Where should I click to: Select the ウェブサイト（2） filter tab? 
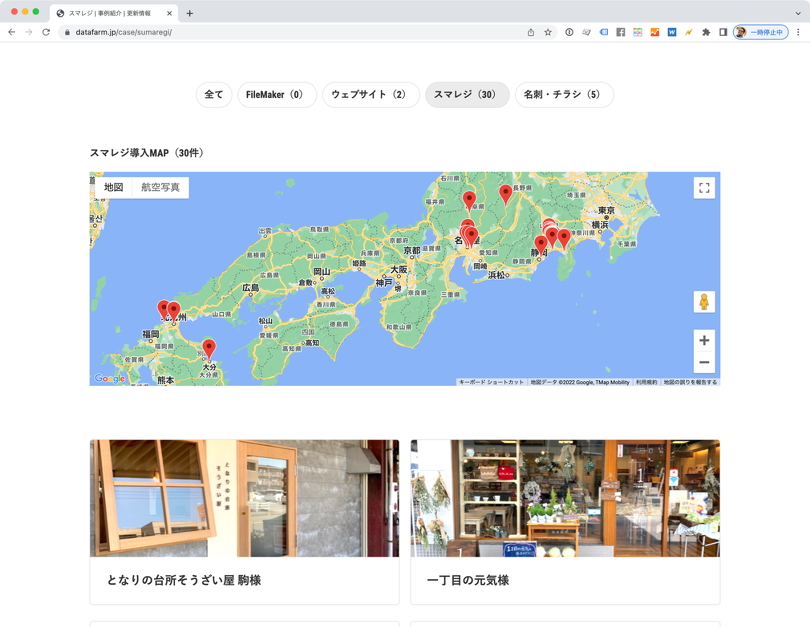tap(370, 95)
